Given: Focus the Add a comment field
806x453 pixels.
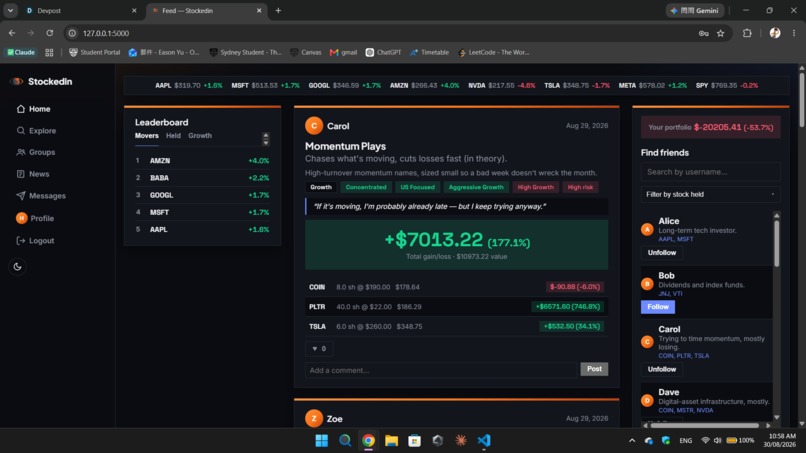Looking at the screenshot, I should (442, 370).
